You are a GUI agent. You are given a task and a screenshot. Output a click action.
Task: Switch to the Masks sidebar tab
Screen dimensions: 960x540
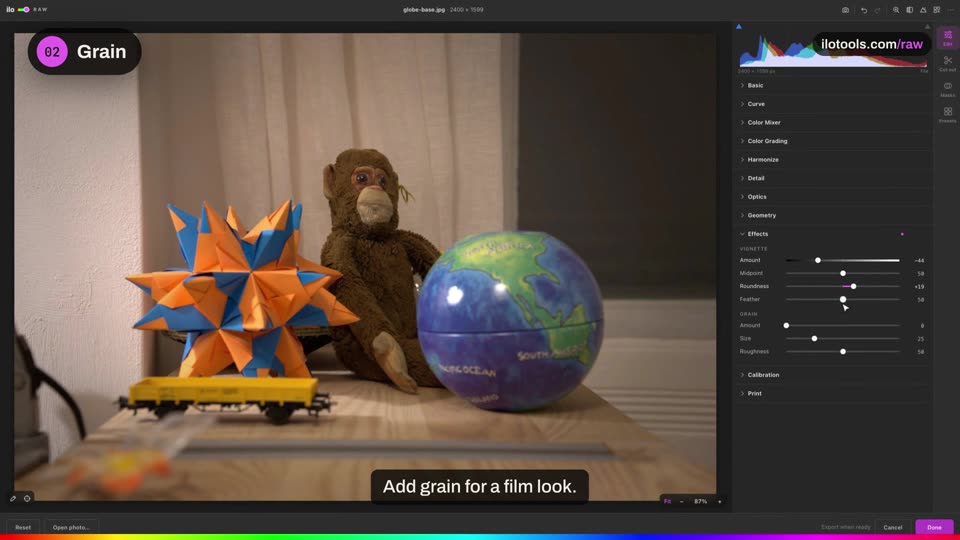tap(947, 89)
